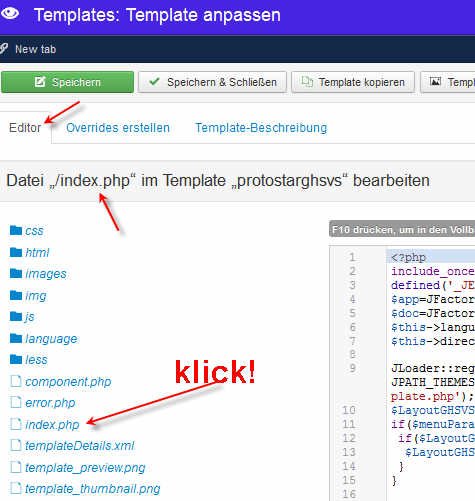Click line number 10 in gutter

349,410
